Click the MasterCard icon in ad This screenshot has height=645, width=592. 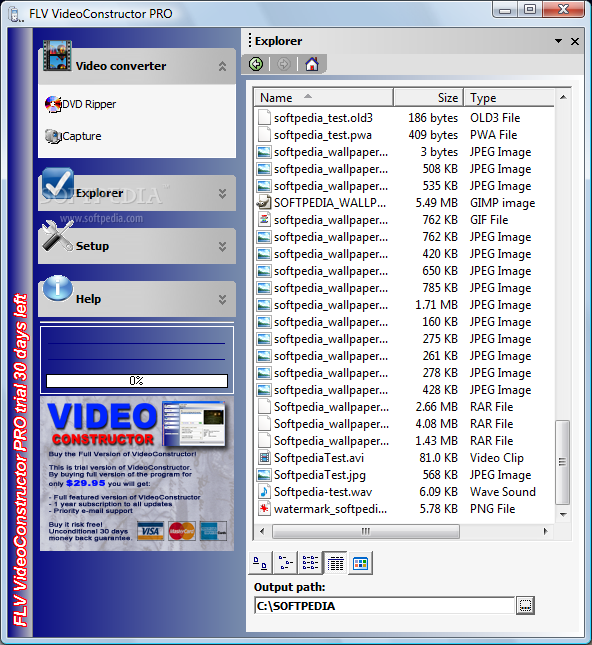point(182,531)
